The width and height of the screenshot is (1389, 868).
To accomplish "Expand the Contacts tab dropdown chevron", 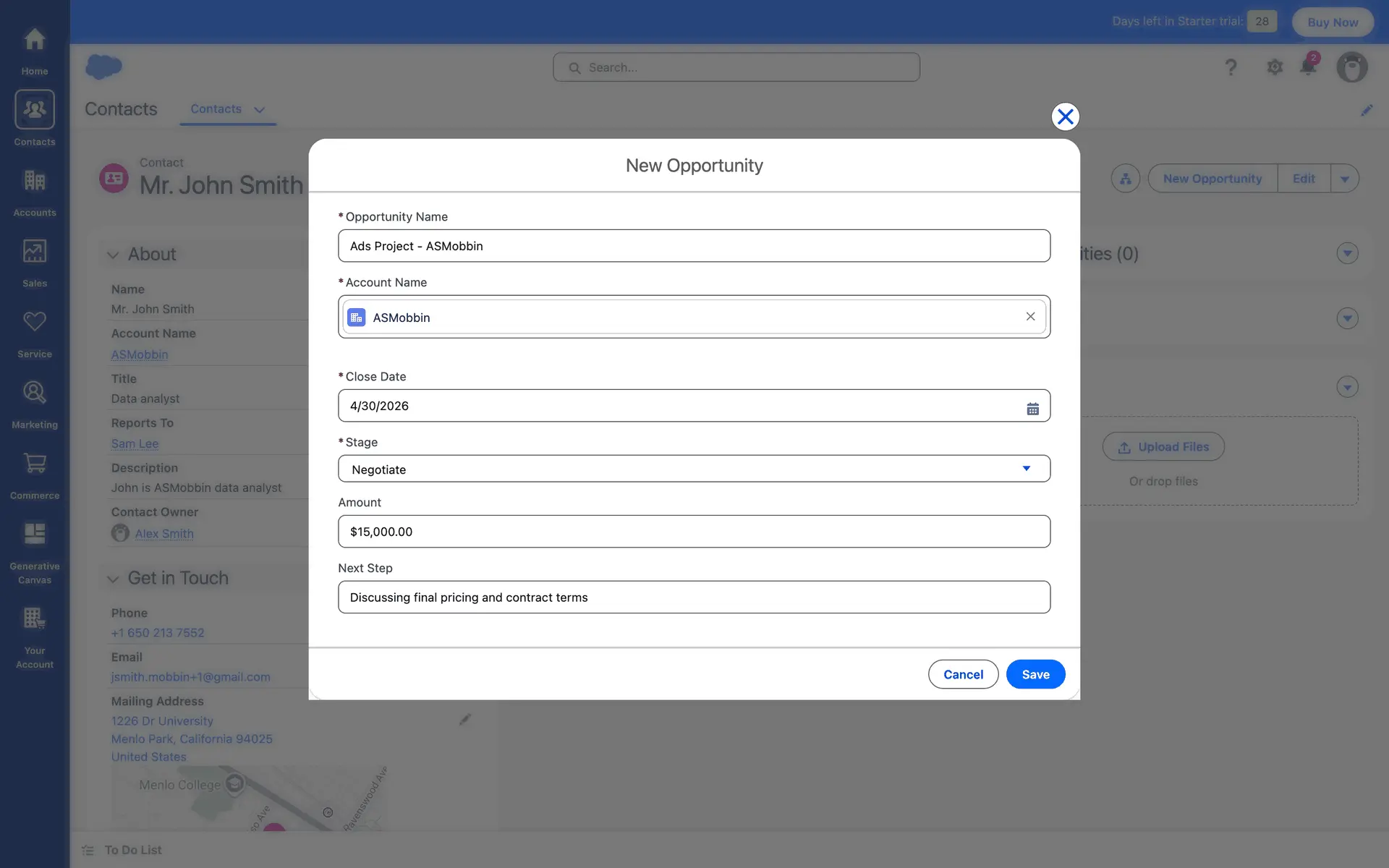I will coord(259,110).
